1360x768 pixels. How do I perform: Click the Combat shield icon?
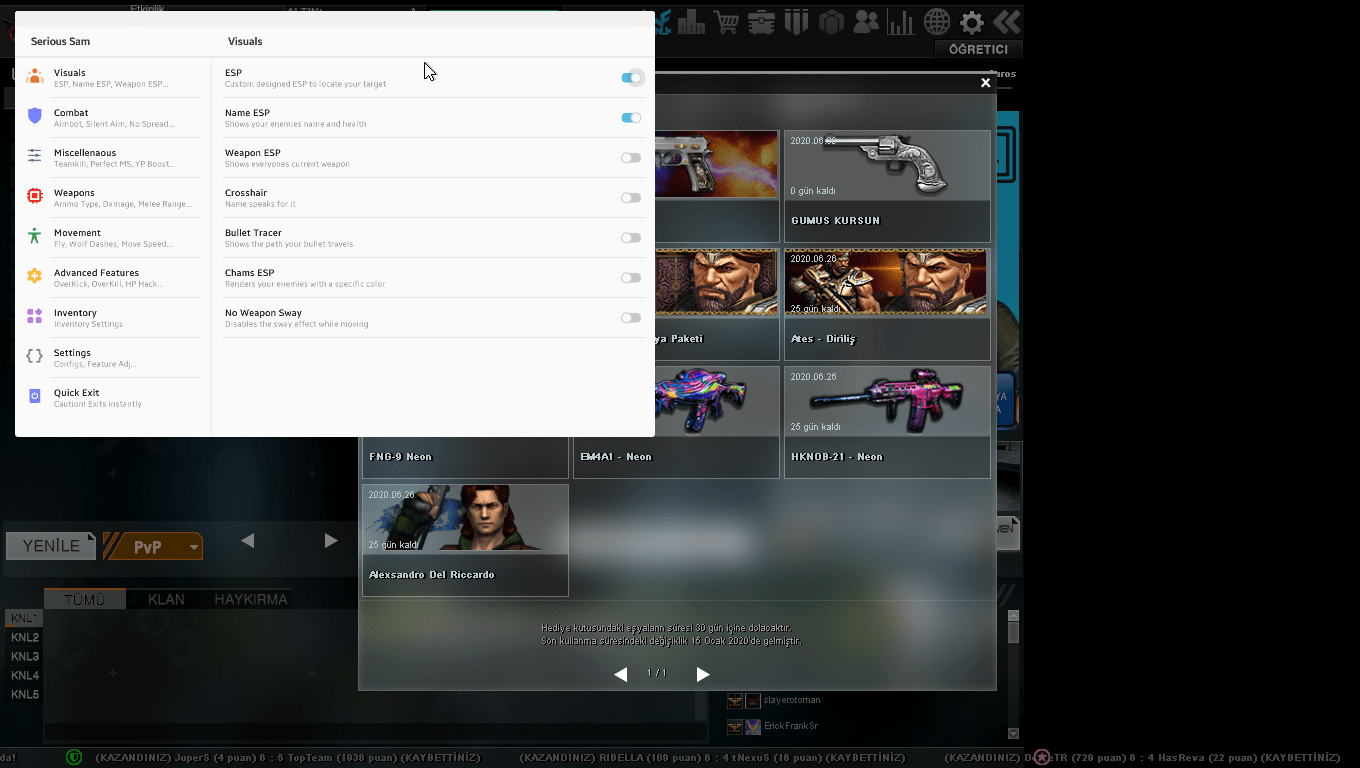[35, 116]
